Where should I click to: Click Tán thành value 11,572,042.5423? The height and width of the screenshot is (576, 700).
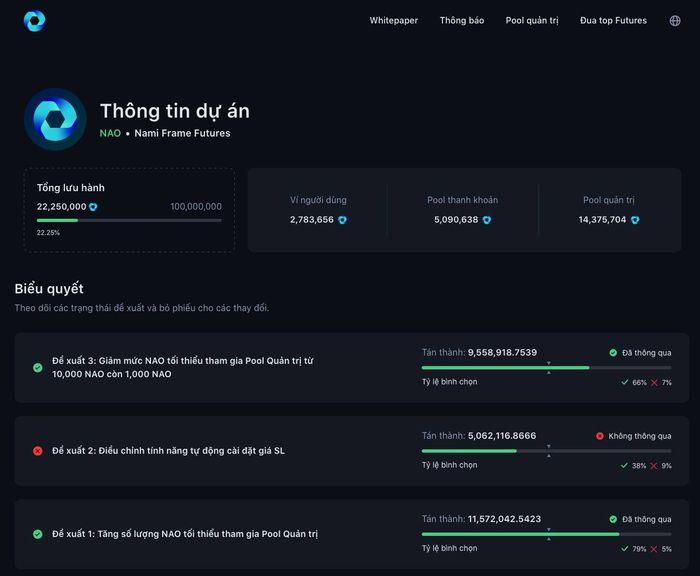coord(504,519)
